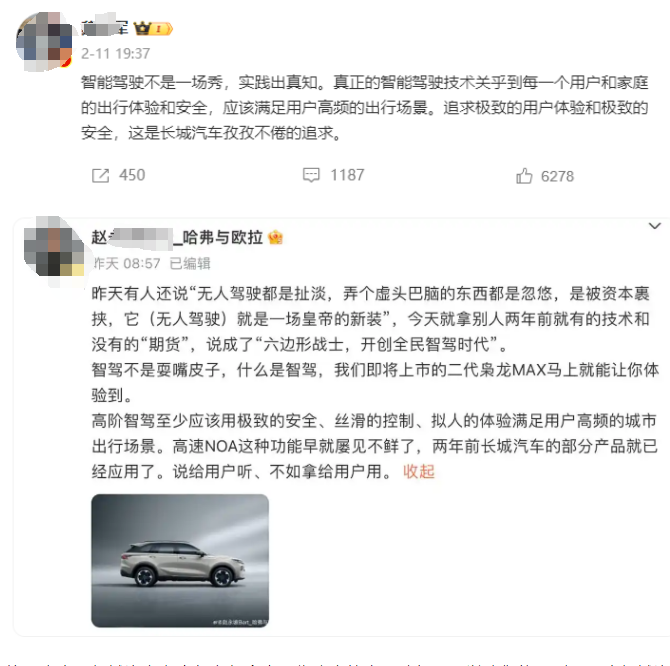Click the top poster's username
The height and width of the screenshot is (666, 670).
tap(105, 27)
